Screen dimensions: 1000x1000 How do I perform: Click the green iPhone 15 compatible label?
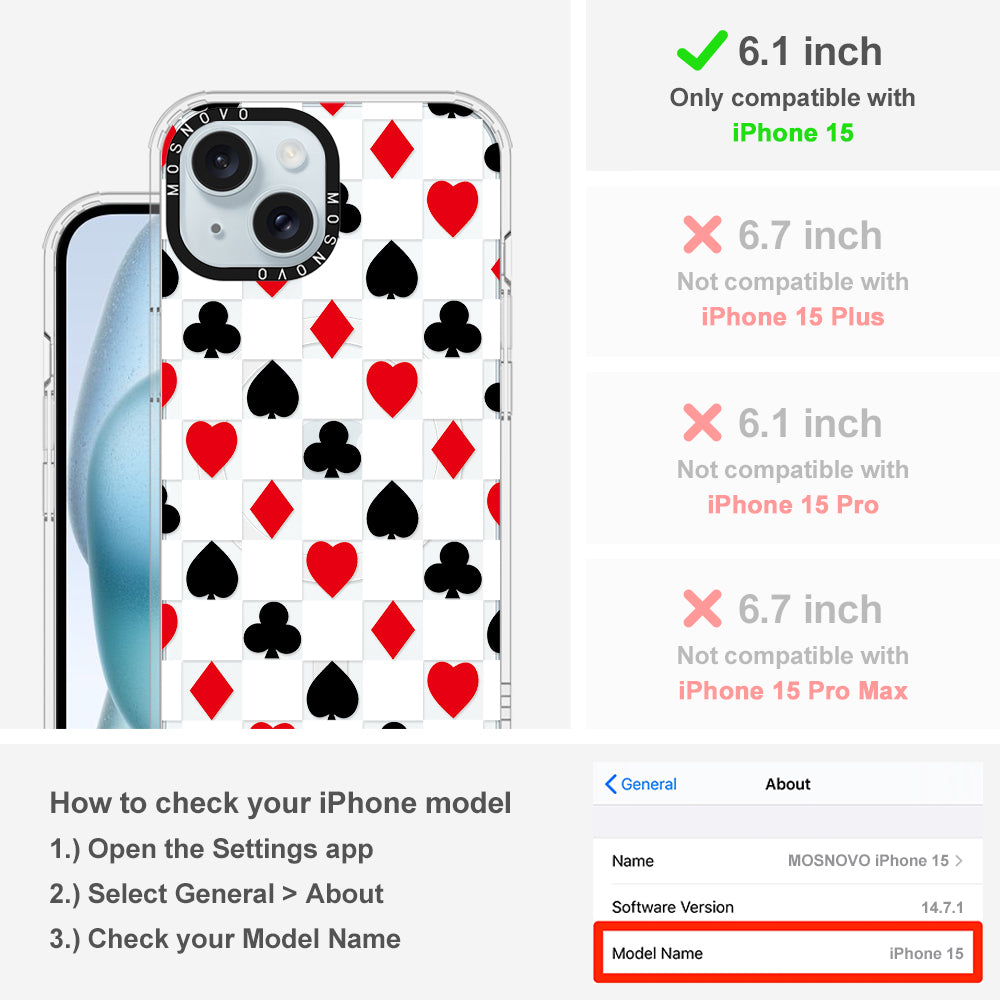pyautogui.click(x=793, y=133)
